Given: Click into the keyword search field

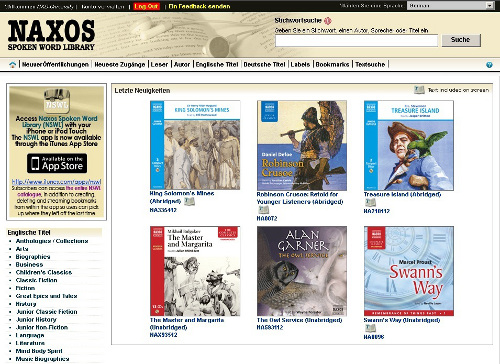Looking at the screenshot, I should click(x=356, y=41).
